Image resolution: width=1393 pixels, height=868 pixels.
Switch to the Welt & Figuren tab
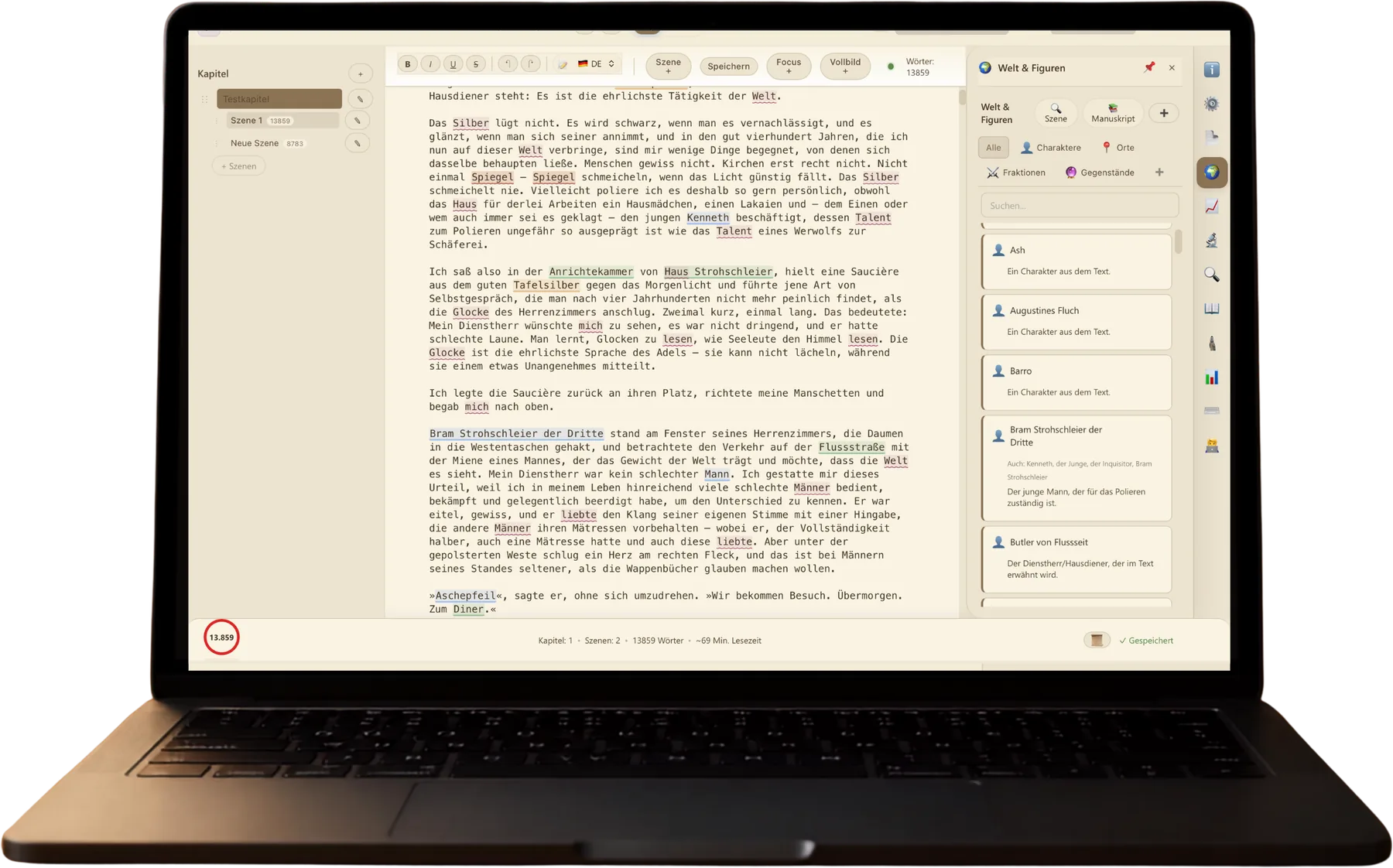click(x=997, y=113)
